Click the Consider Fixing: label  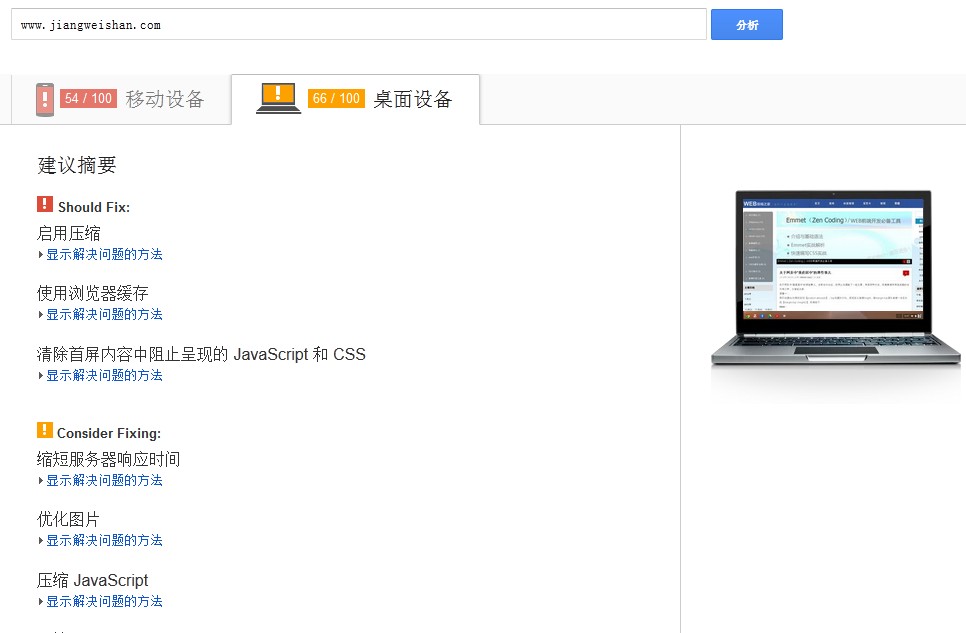pyautogui.click(x=109, y=433)
